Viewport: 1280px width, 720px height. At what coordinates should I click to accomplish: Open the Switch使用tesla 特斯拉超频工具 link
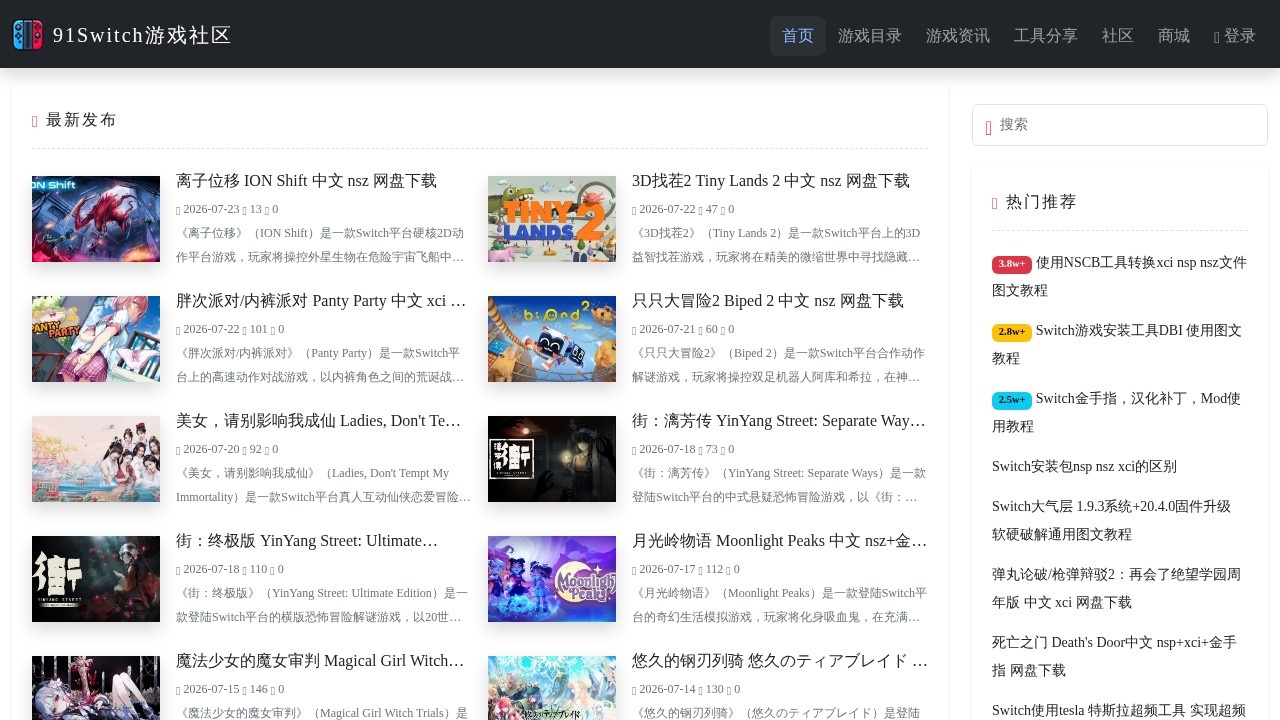[1119, 711]
